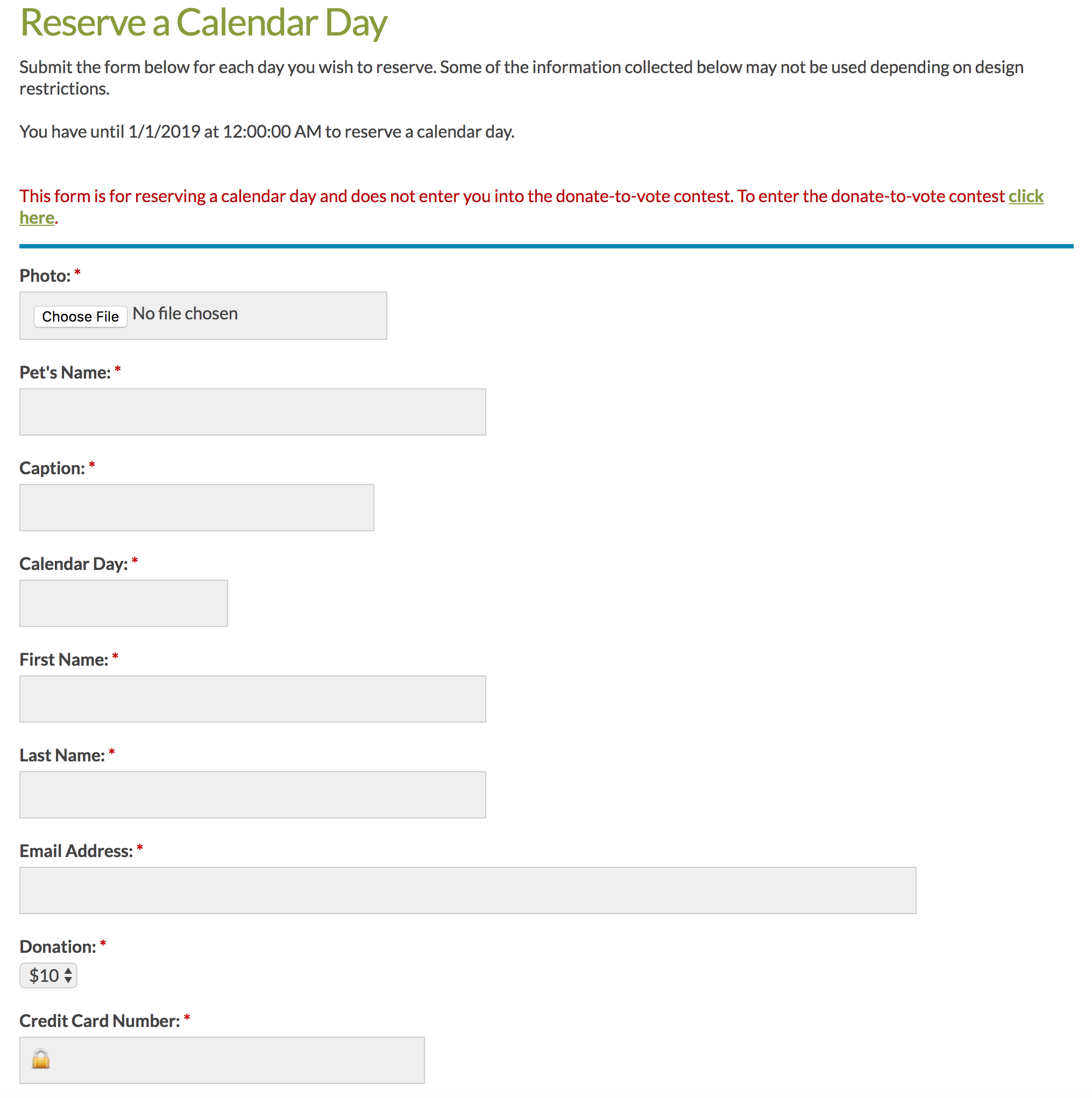Focus the Last Name input box
Image resolution: width=1092 pixels, height=1098 pixels.
pos(252,795)
